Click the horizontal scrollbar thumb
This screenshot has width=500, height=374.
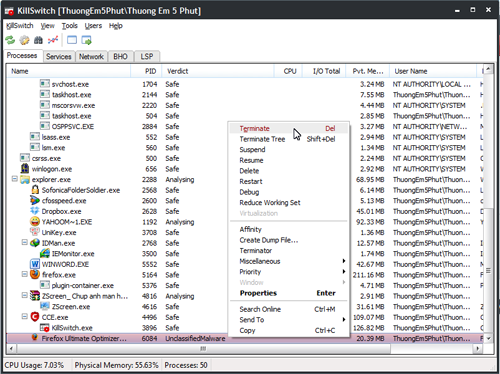[203, 349]
